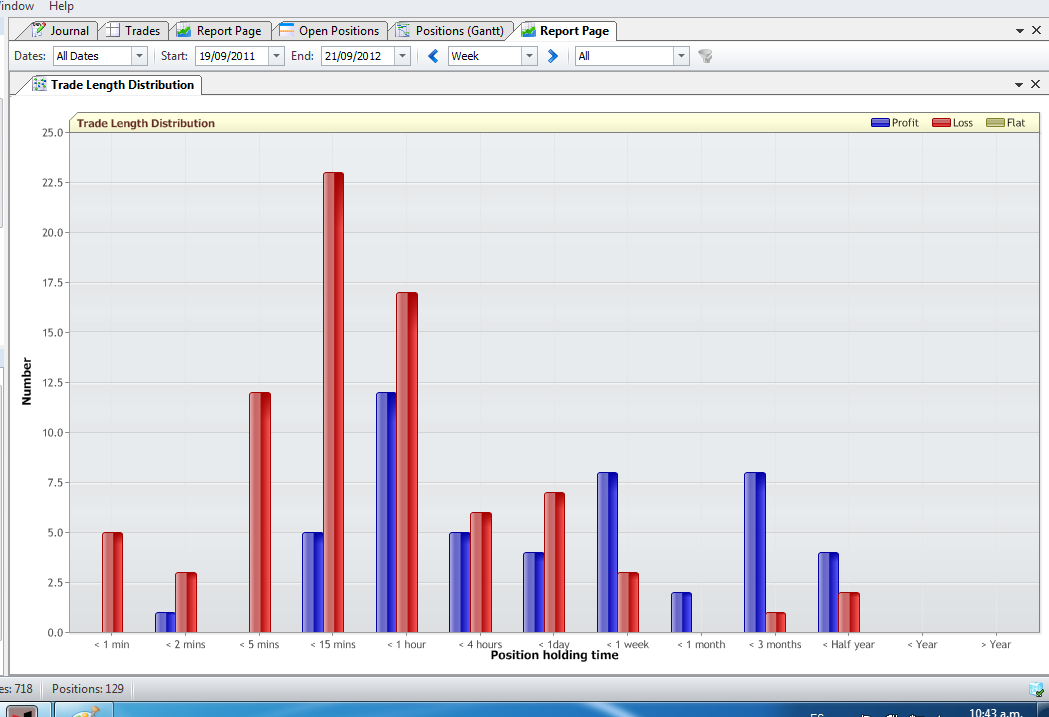The height and width of the screenshot is (717, 1049).
Task: Click the End date field 21/09/2012
Action: tap(359, 56)
